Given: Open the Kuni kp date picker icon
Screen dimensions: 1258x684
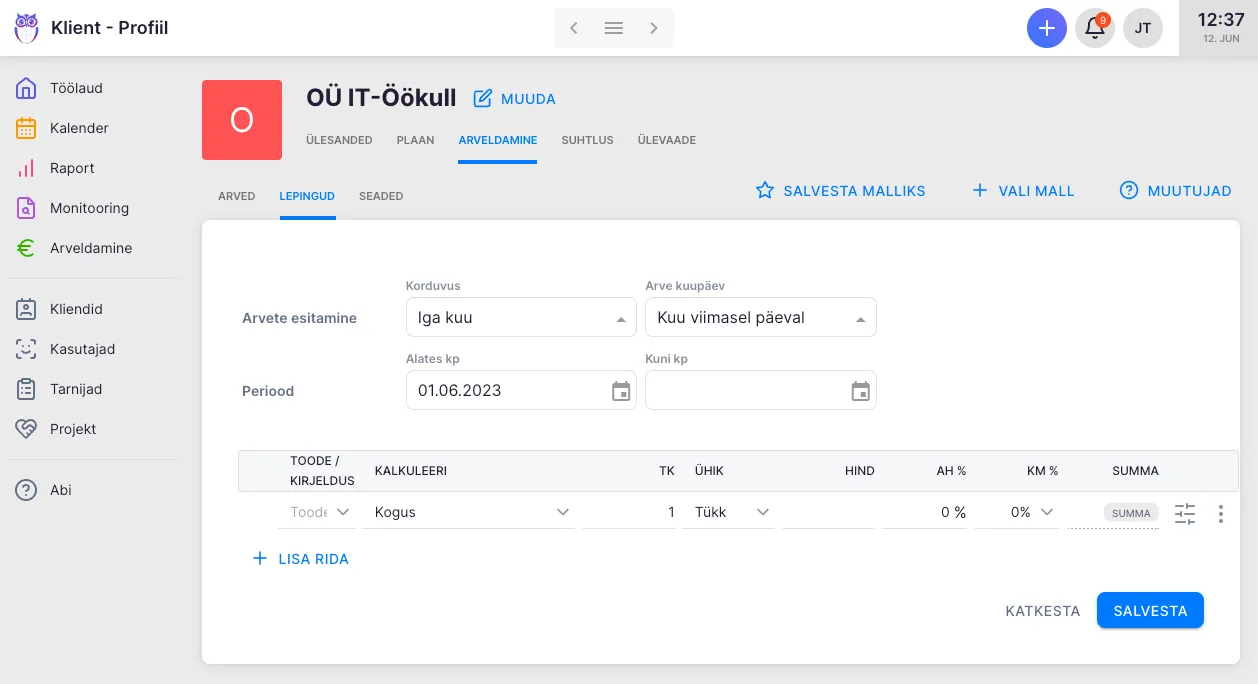Looking at the screenshot, I should click(860, 391).
